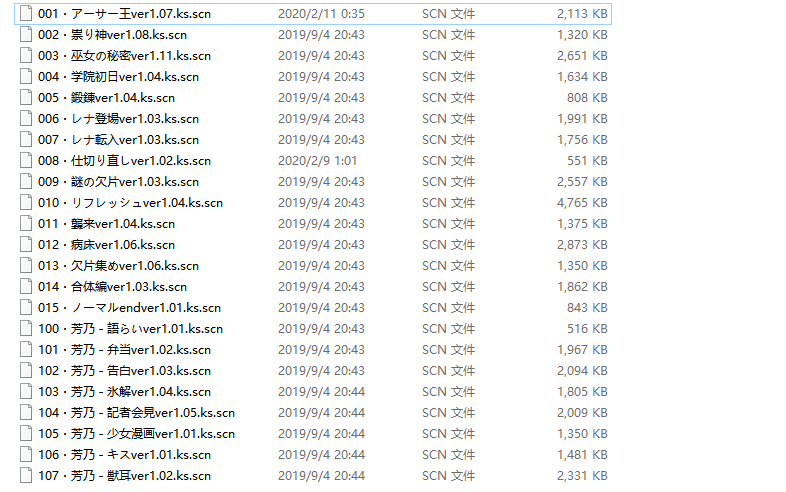Viewport: 786px width, 492px height.
Task: Select 105・芳乃 - 少女漫画ver1.01.ks.scn file
Action: [136, 434]
